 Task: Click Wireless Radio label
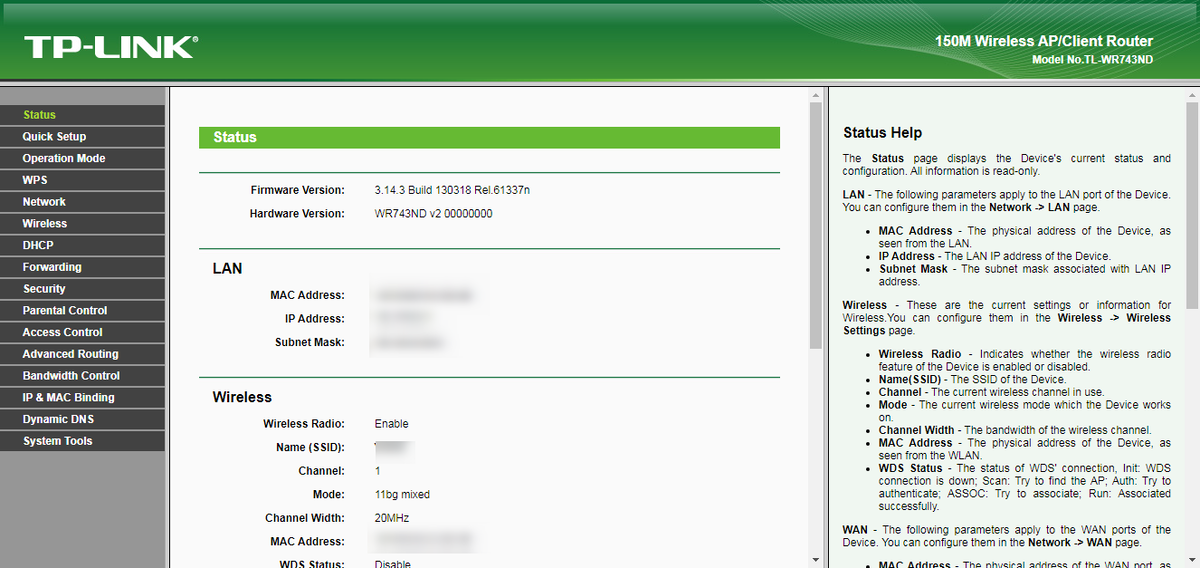304,424
